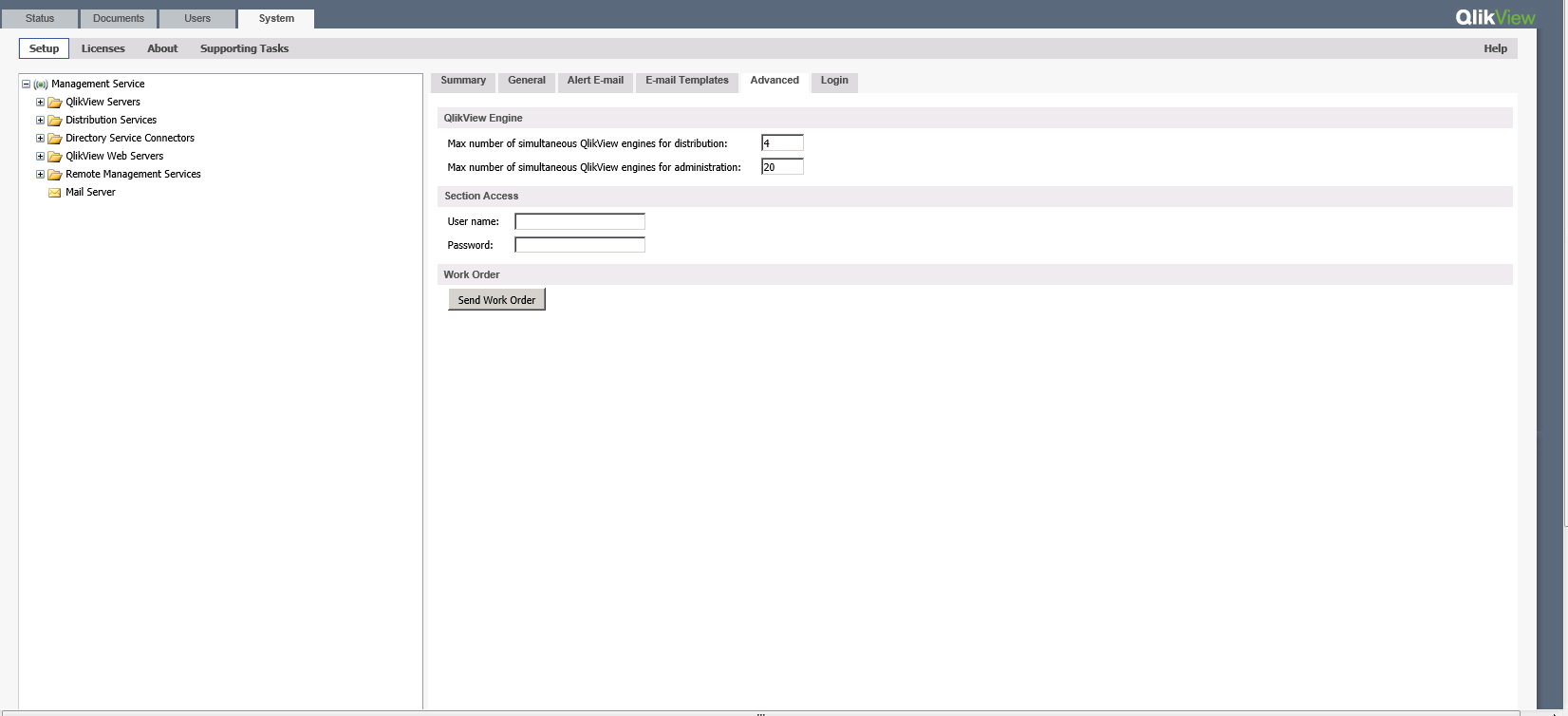Select the System tab
The image size is (1568, 716).
pyautogui.click(x=276, y=19)
